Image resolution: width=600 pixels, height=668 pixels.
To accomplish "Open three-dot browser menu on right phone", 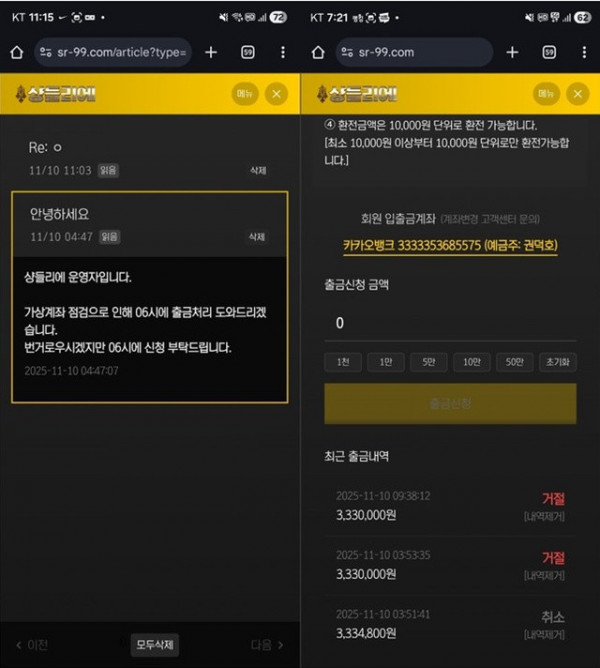I will (583, 52).
